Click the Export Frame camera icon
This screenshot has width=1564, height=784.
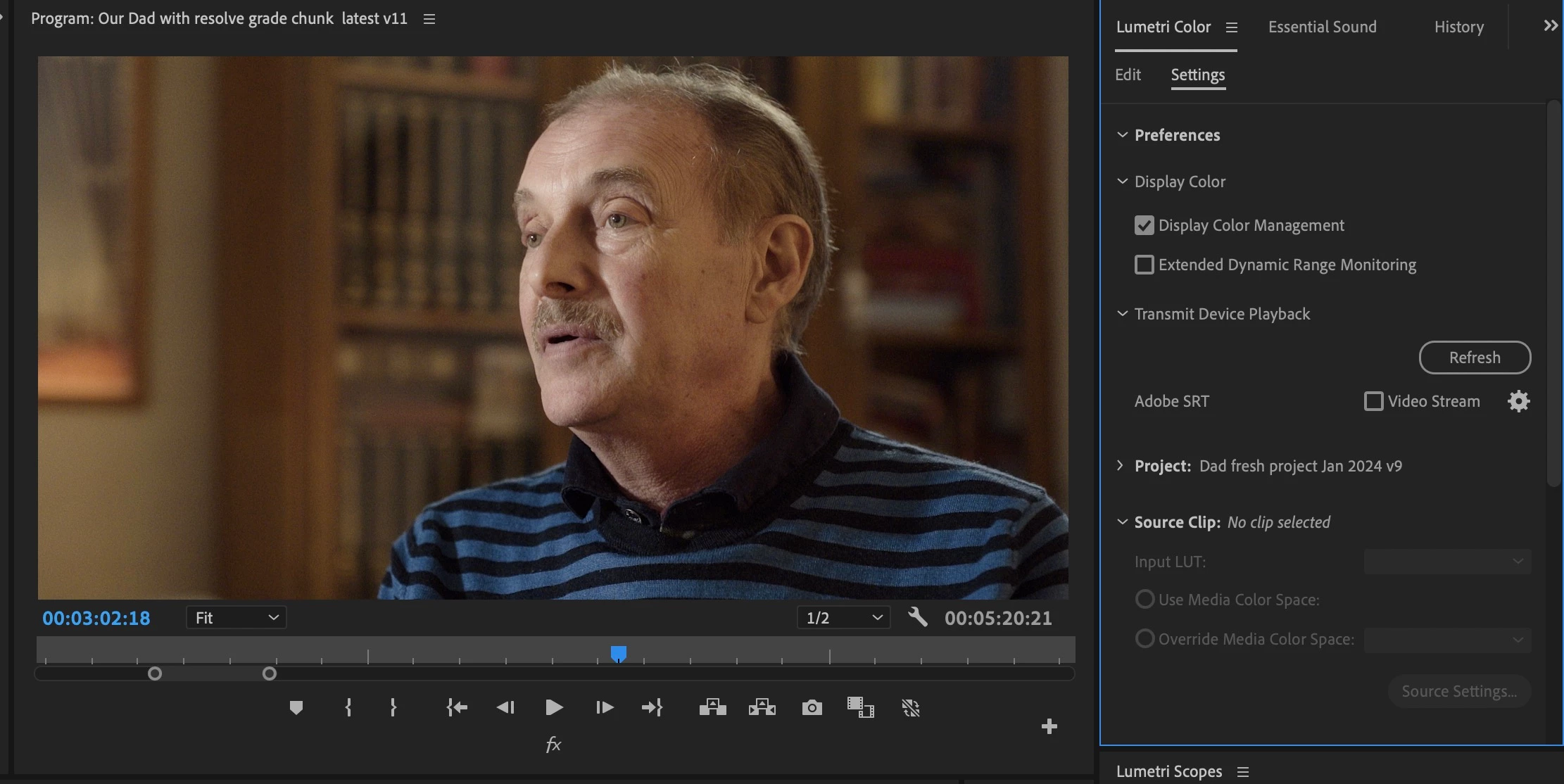(x=812, y=707)
